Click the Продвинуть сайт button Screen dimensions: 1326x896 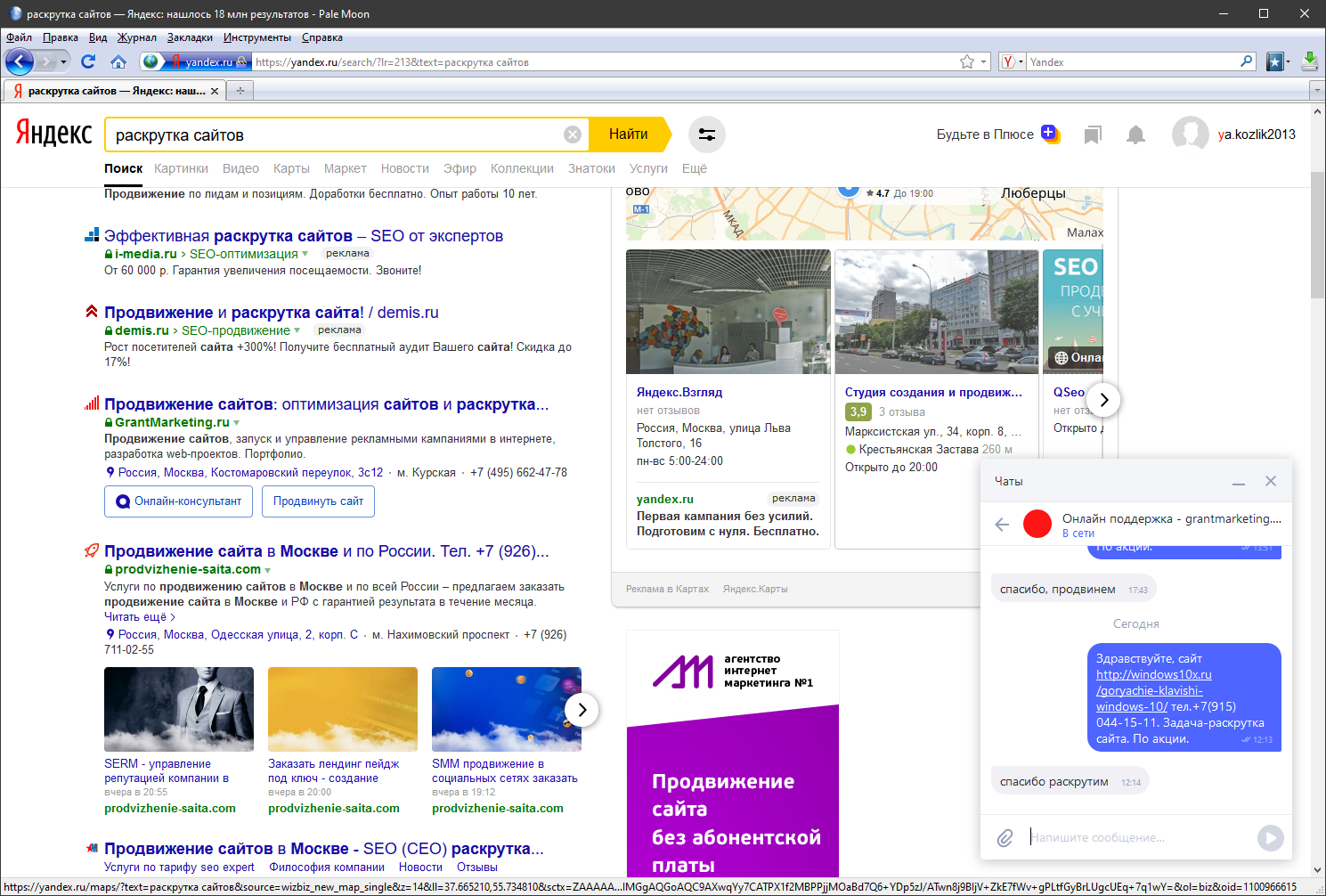[x=318, y=501]
